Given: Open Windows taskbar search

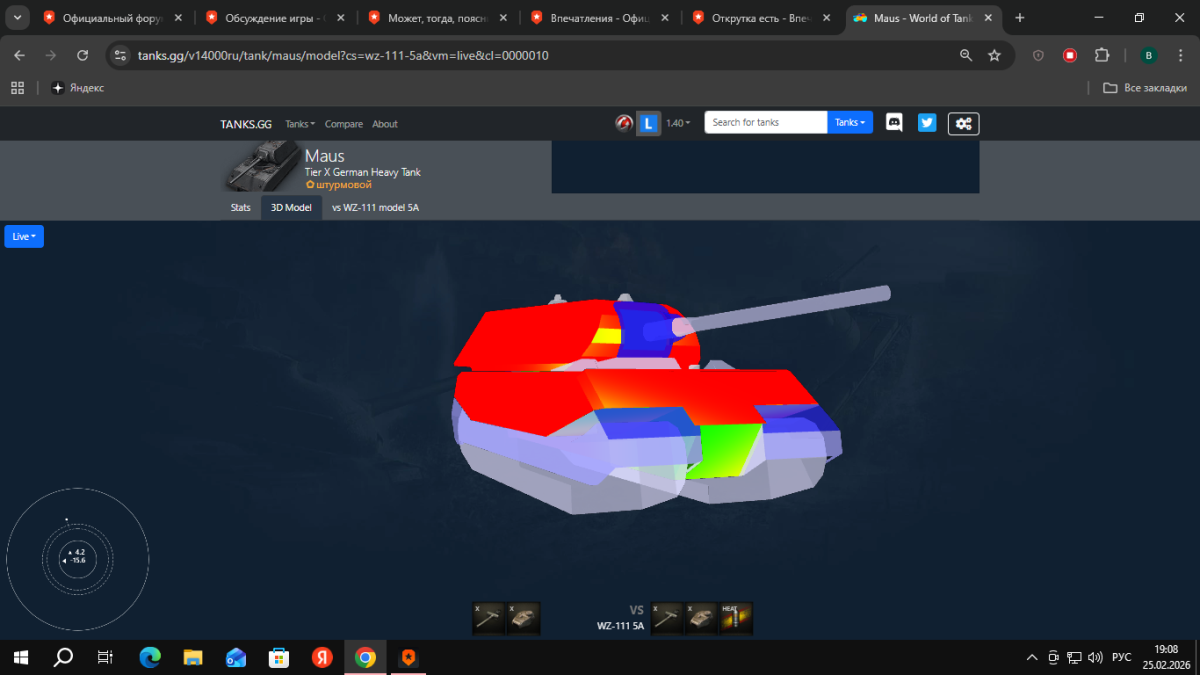Looking at the screenshot, I should (x=63, y=657).
